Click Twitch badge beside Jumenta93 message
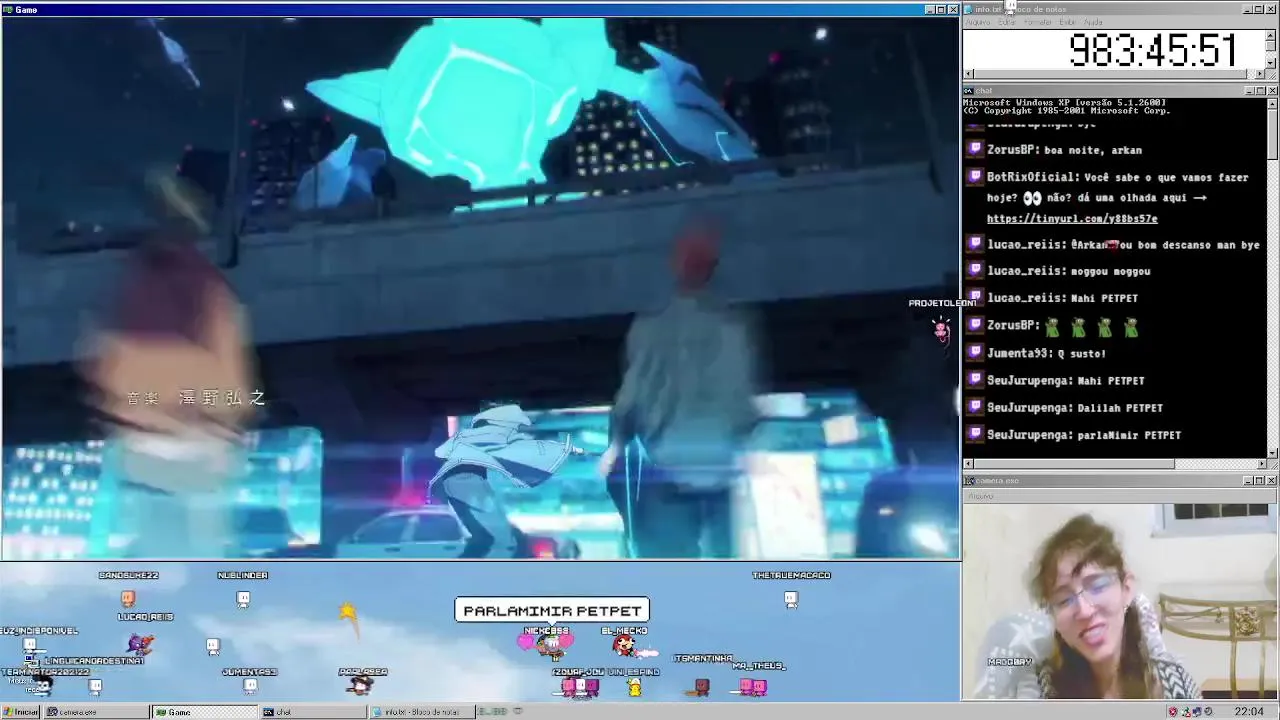This screenshot has height=720, width=1280. coord(975,353)
